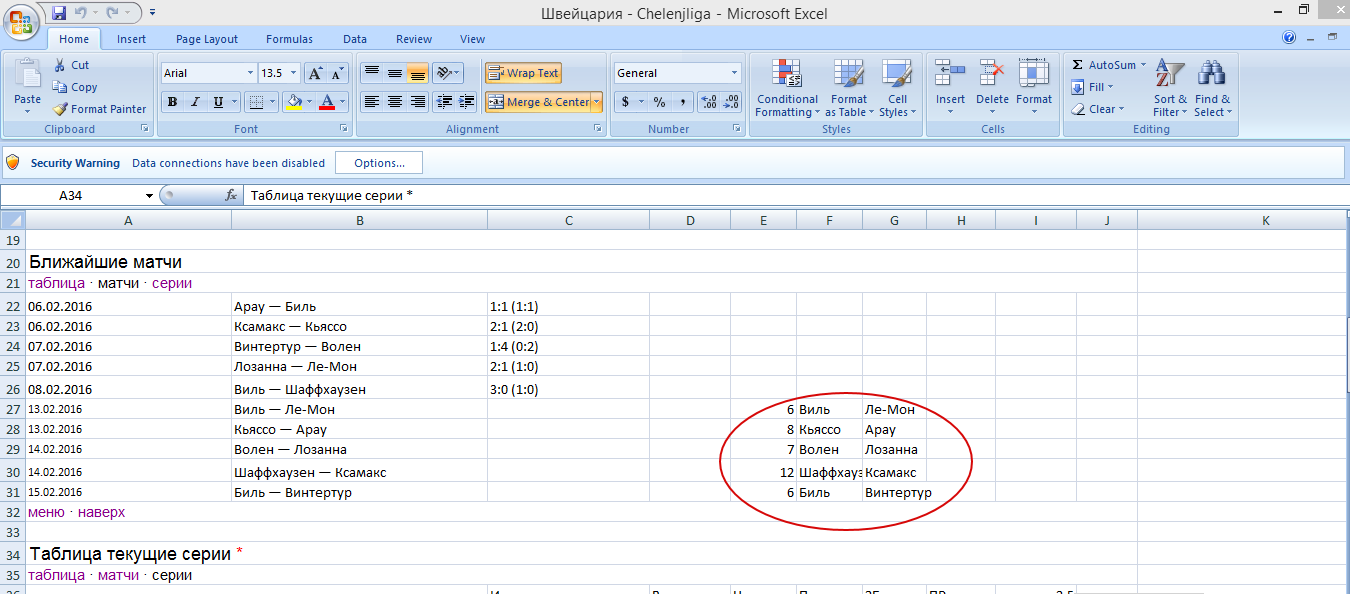Open the Page Layout tab

pos(207,39)
